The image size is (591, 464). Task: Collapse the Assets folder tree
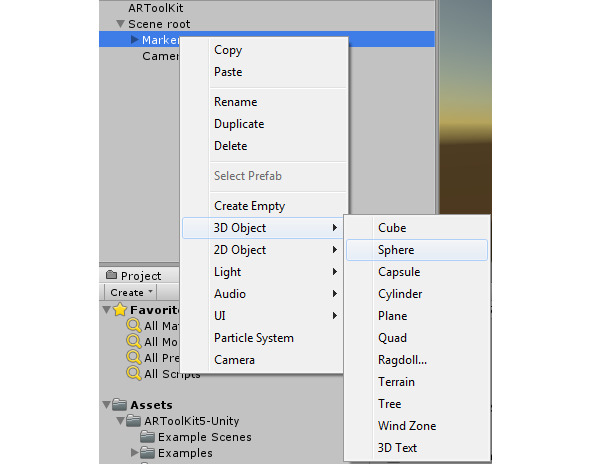pos(107,405)
